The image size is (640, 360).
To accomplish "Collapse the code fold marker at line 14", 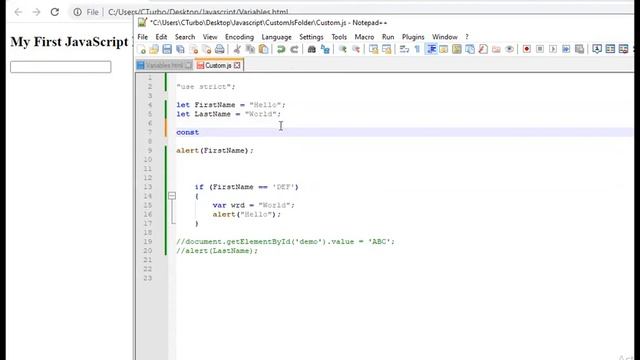I will coord(172,196).
